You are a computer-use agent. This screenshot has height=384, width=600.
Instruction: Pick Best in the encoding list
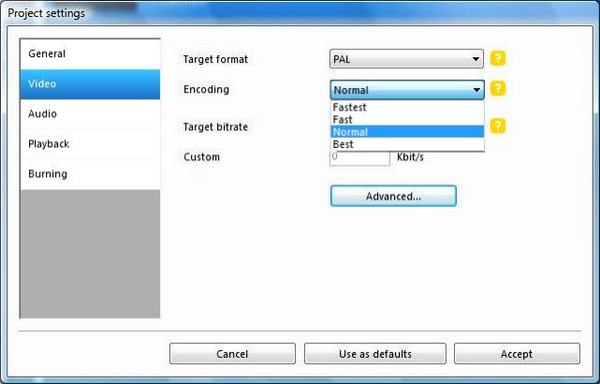click(407, 144)
